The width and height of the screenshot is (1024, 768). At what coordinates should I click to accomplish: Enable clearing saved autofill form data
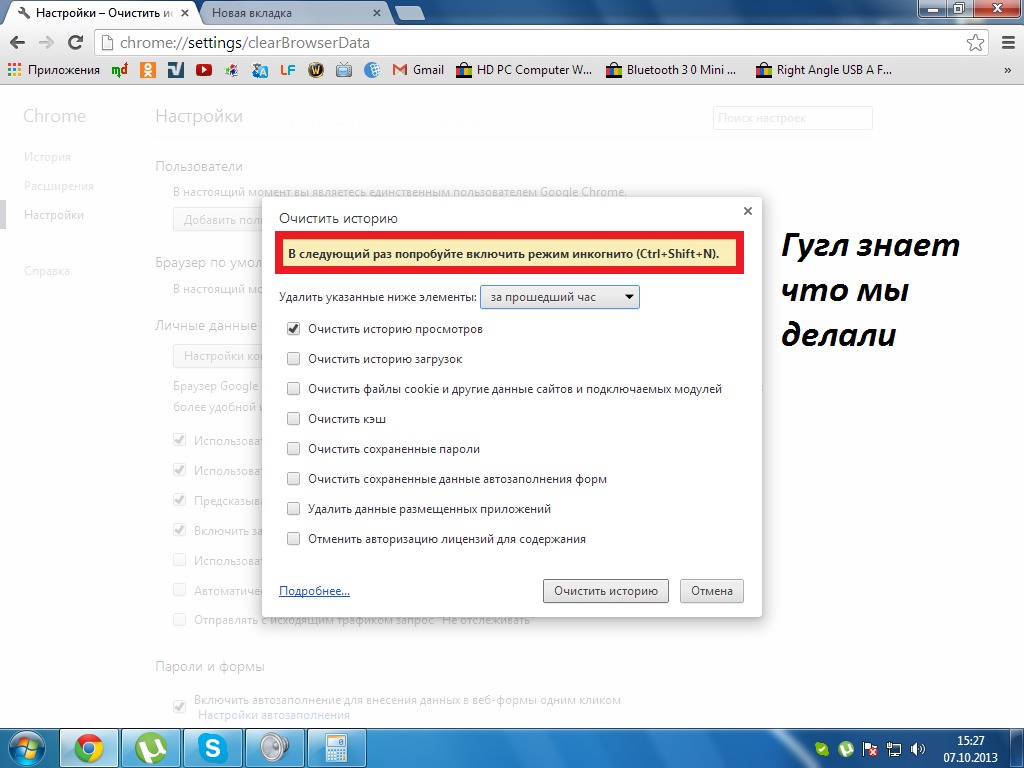[293, 479]
